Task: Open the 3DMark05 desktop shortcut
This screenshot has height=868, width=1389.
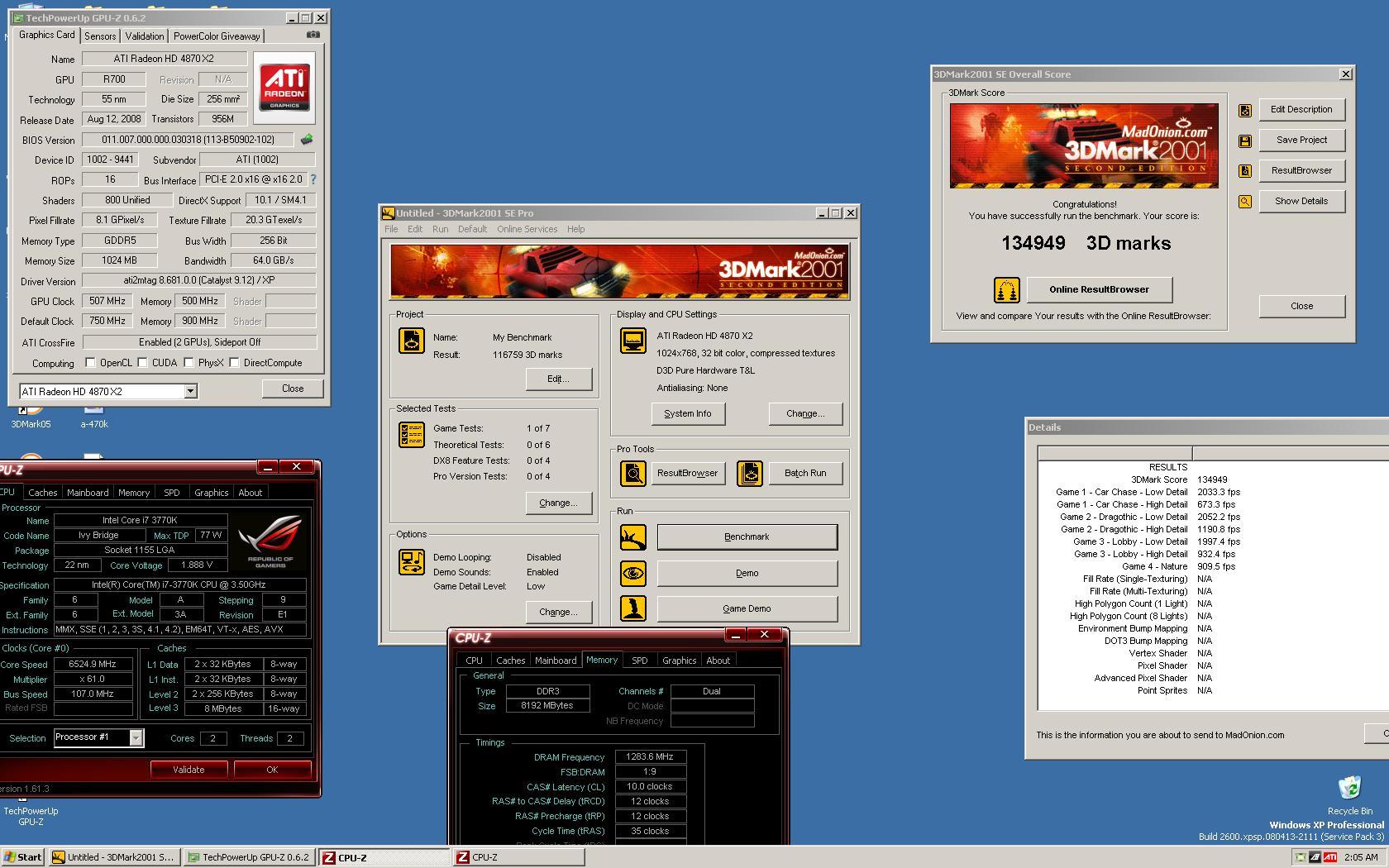Action: click(x=31, y=417)
